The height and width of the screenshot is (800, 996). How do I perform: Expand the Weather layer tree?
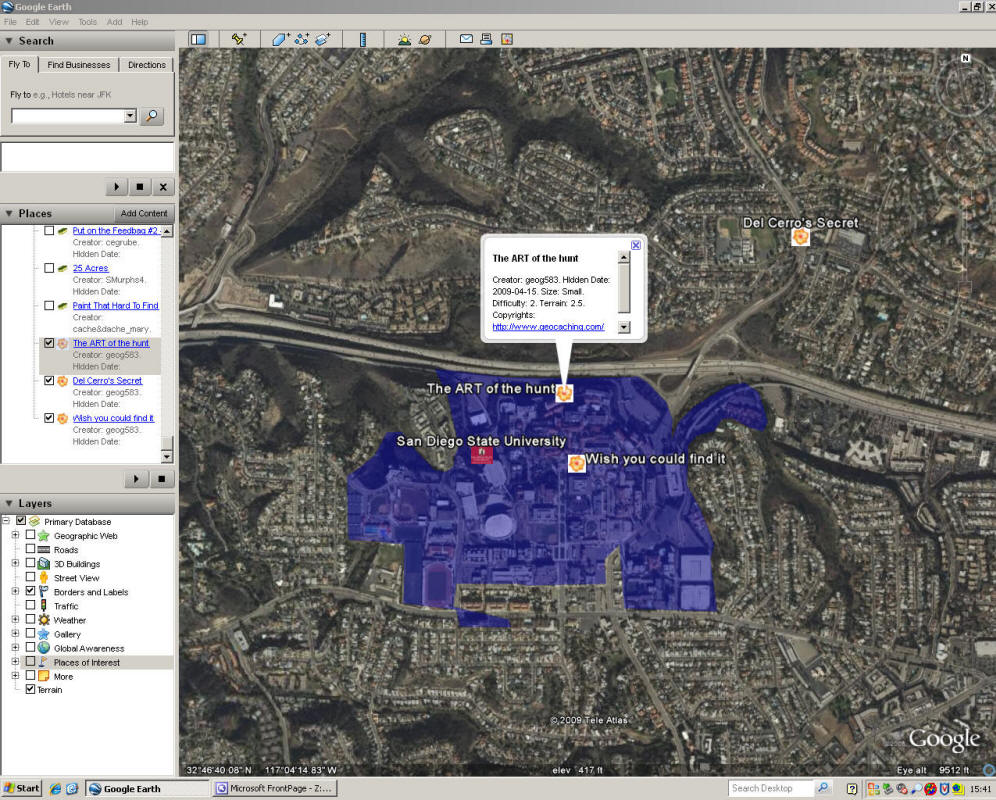click(x=15, y=619)
